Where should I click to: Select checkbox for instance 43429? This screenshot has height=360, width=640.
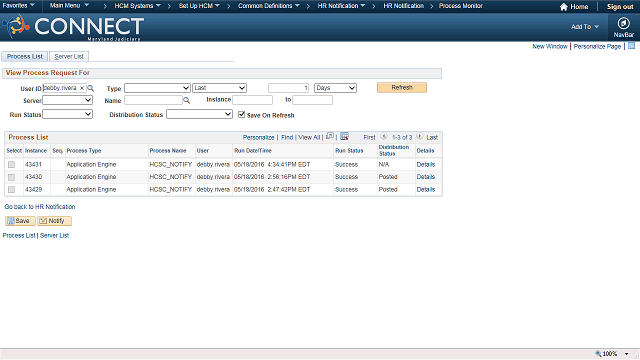click(11, 189)
